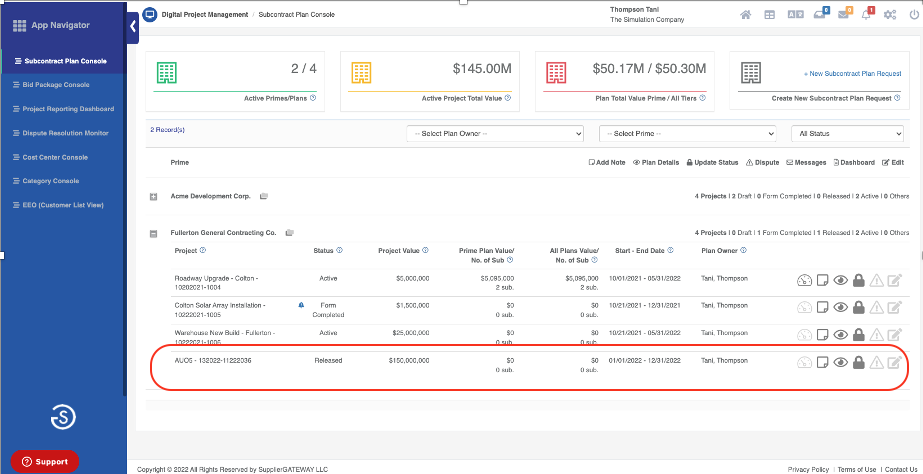
Task: Open the Select Prime dropdown
Action: (x=688, y=134)
